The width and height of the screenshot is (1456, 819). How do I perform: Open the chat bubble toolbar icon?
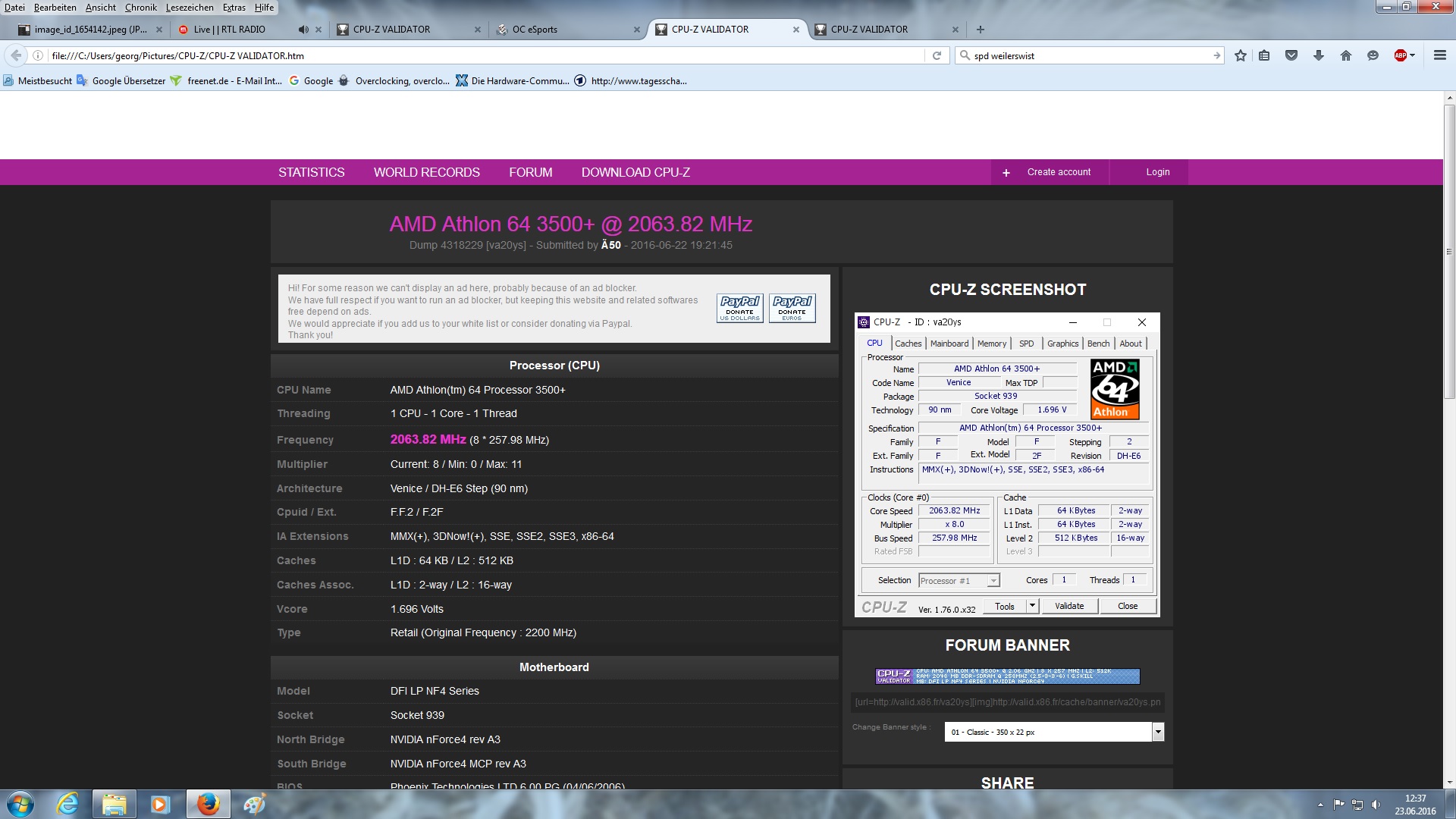pos(1373,55)
